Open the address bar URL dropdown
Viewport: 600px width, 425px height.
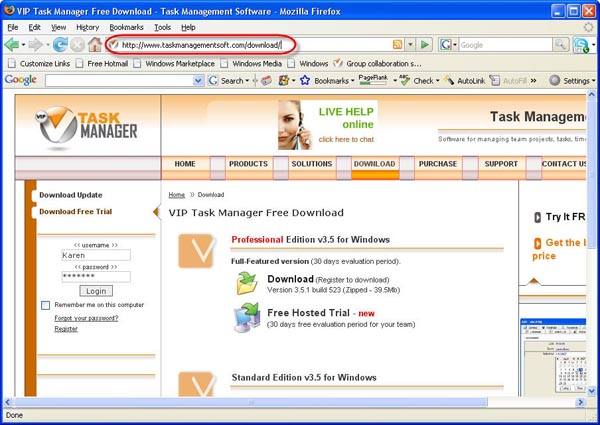point(410,45)
